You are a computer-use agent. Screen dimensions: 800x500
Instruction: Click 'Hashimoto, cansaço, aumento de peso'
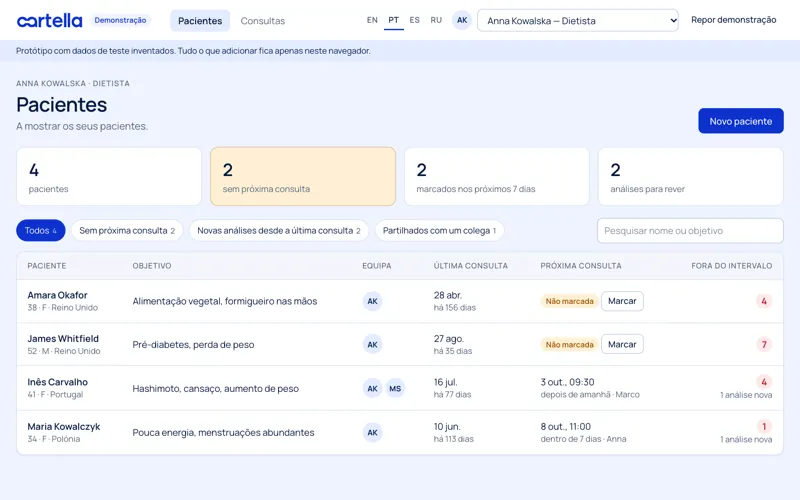click(216, 389)
